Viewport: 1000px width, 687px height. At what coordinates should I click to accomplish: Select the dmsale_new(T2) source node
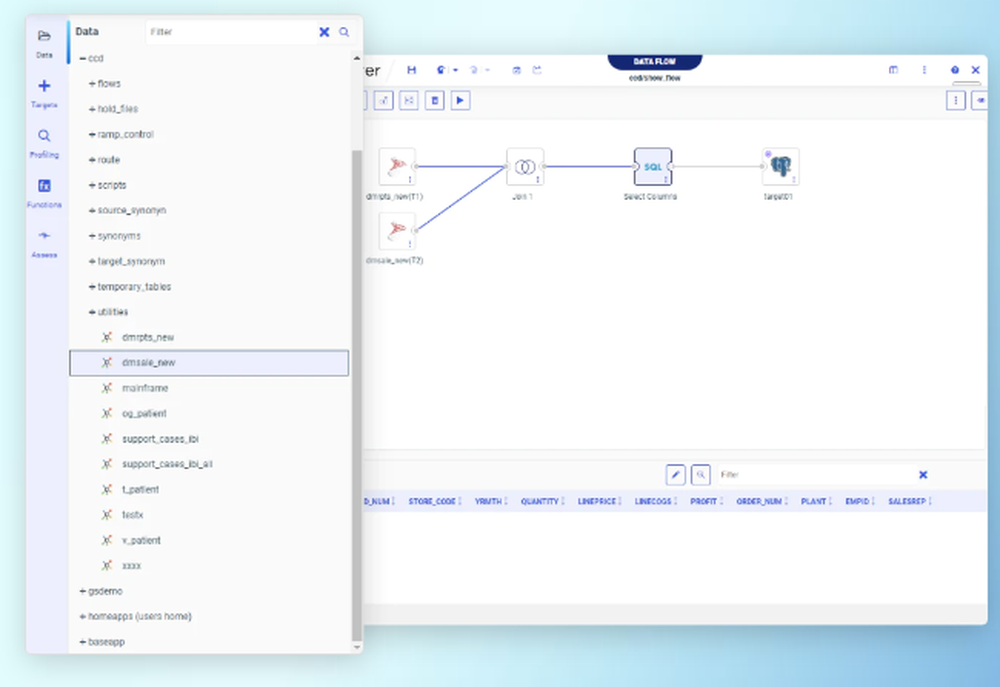pyautogui.click(x=397, y=231)
